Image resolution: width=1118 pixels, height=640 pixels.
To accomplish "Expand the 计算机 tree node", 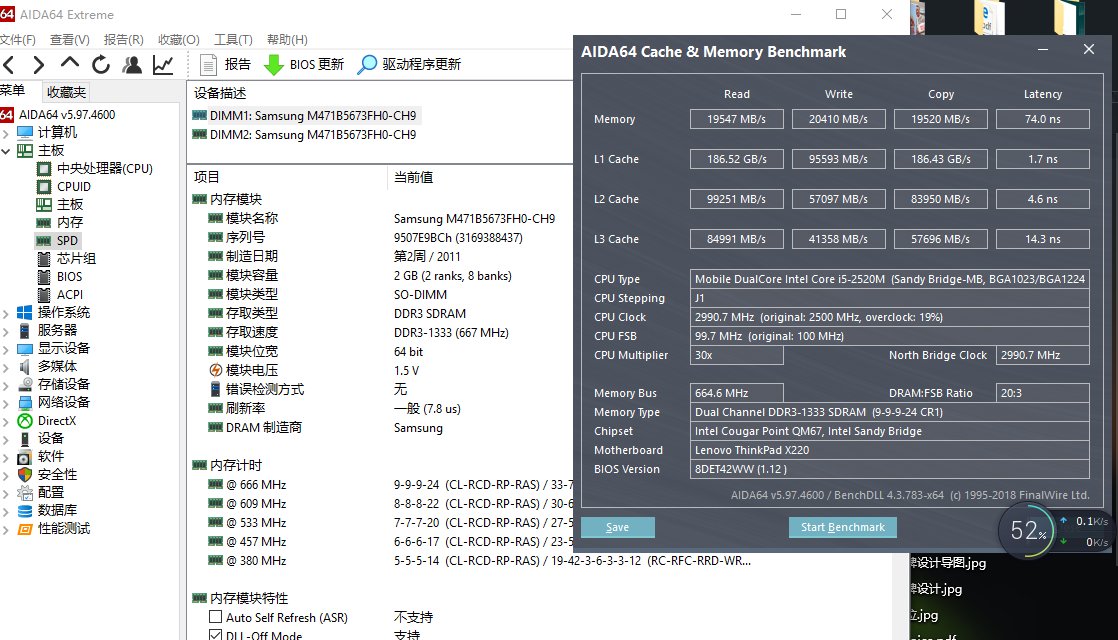I will click(x=6, y=133).
